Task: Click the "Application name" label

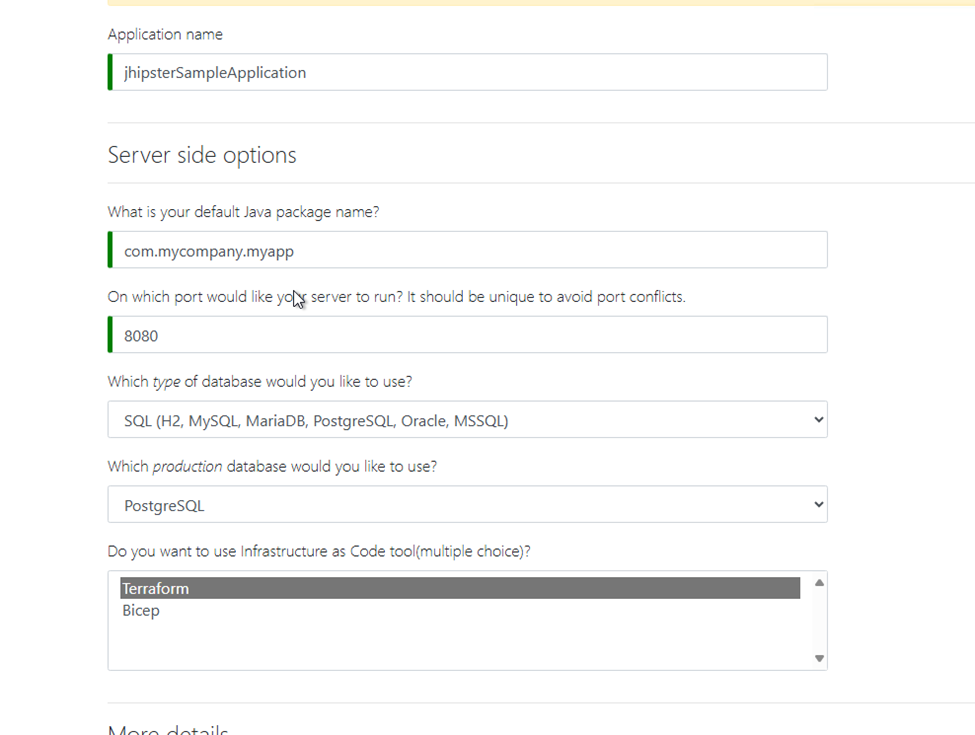Action: click(x=165, y=34)
